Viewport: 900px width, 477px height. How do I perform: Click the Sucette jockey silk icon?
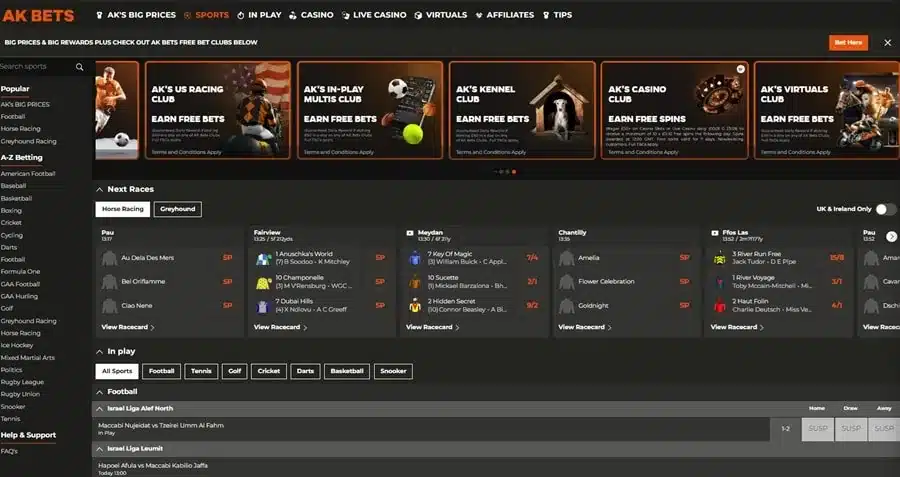415,282
